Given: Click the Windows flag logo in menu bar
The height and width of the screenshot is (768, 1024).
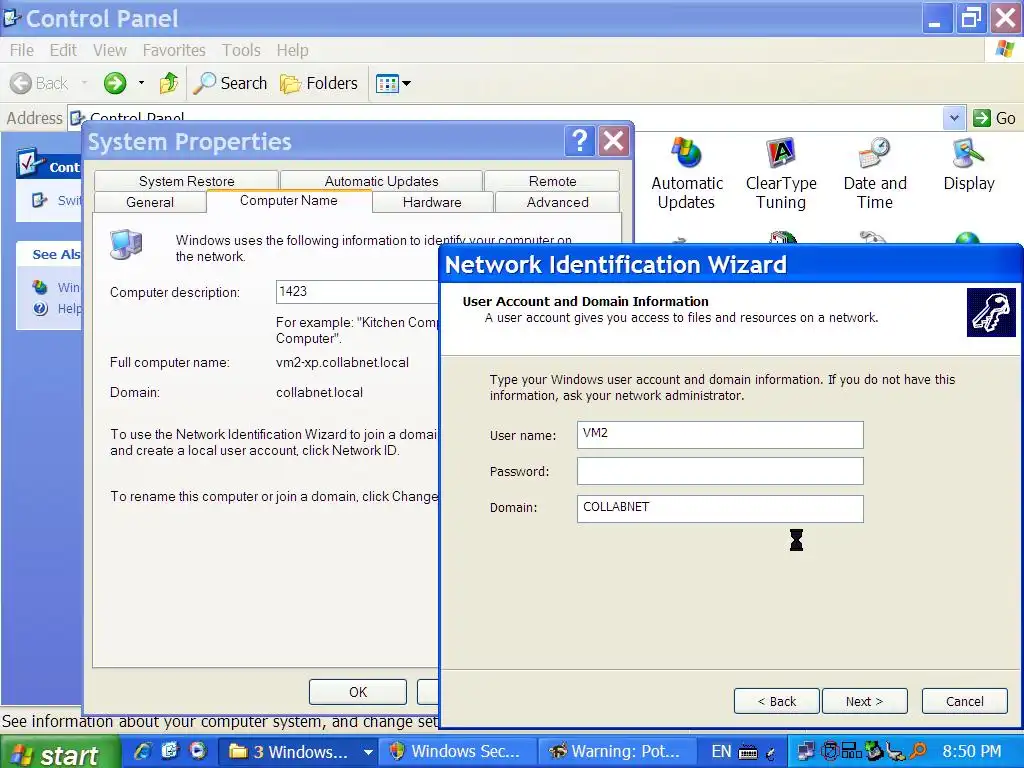Looking at the screenshot, I should pos(1004,50).
